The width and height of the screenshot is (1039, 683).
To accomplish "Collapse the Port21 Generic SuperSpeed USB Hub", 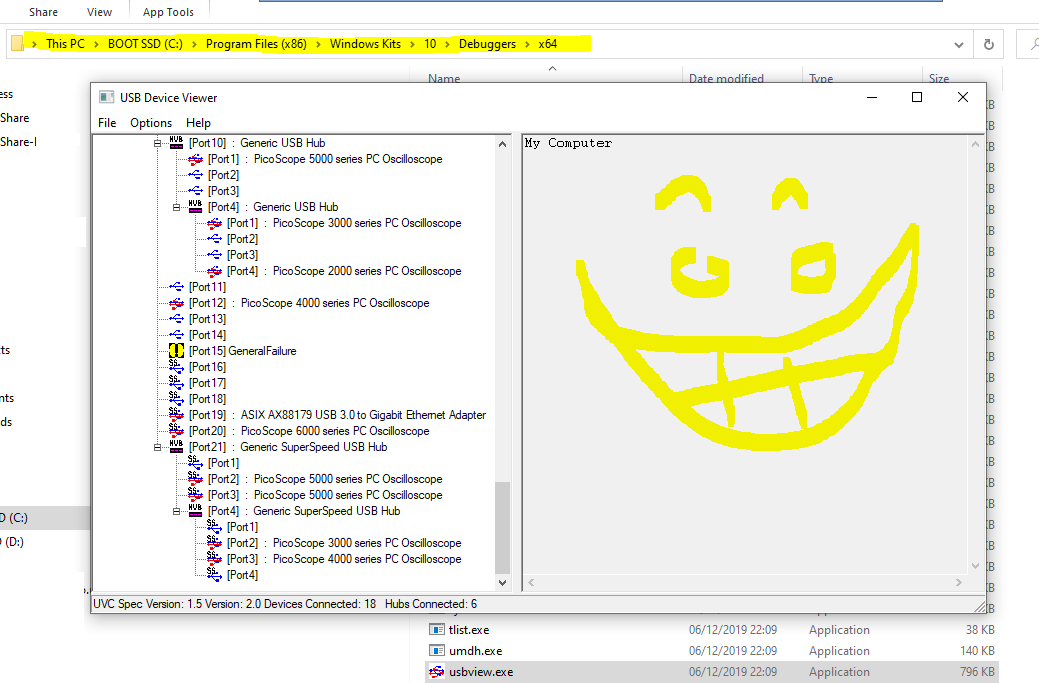I will click(x=158, y=447).
